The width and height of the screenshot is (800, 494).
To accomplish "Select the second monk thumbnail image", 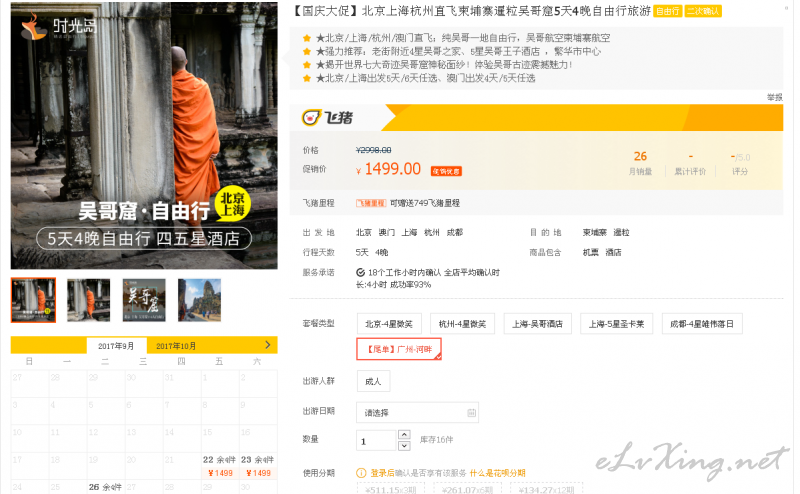I will tap(88, 300).
